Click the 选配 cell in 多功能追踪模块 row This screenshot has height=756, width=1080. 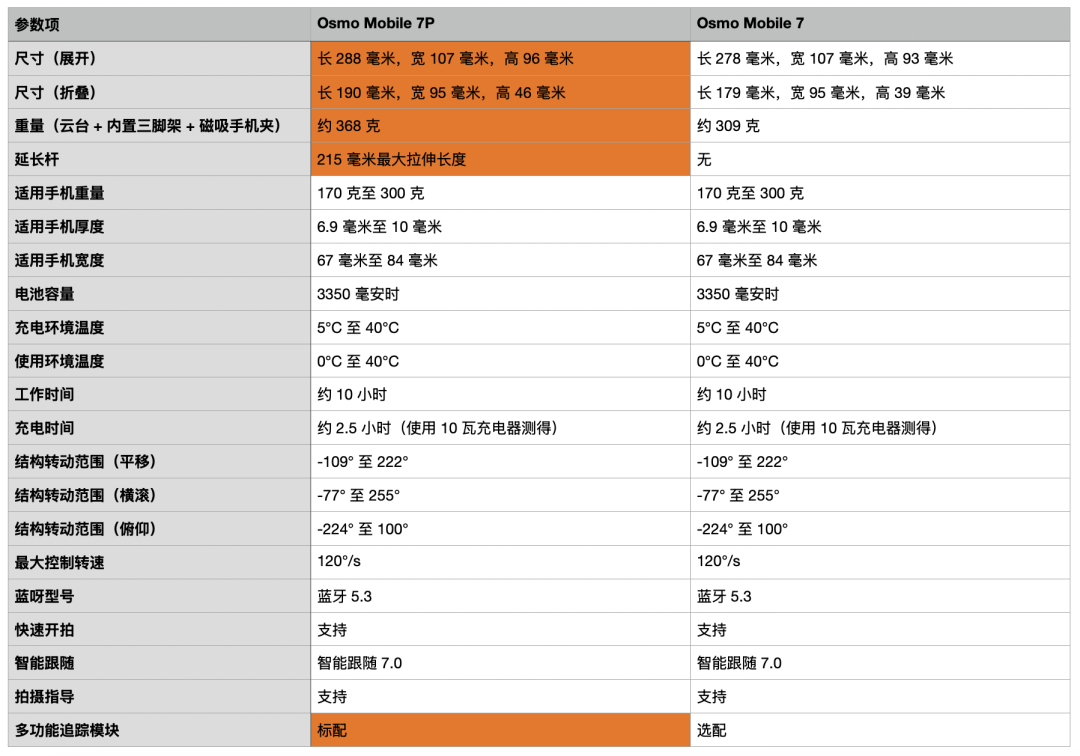[x=880, y=730]
